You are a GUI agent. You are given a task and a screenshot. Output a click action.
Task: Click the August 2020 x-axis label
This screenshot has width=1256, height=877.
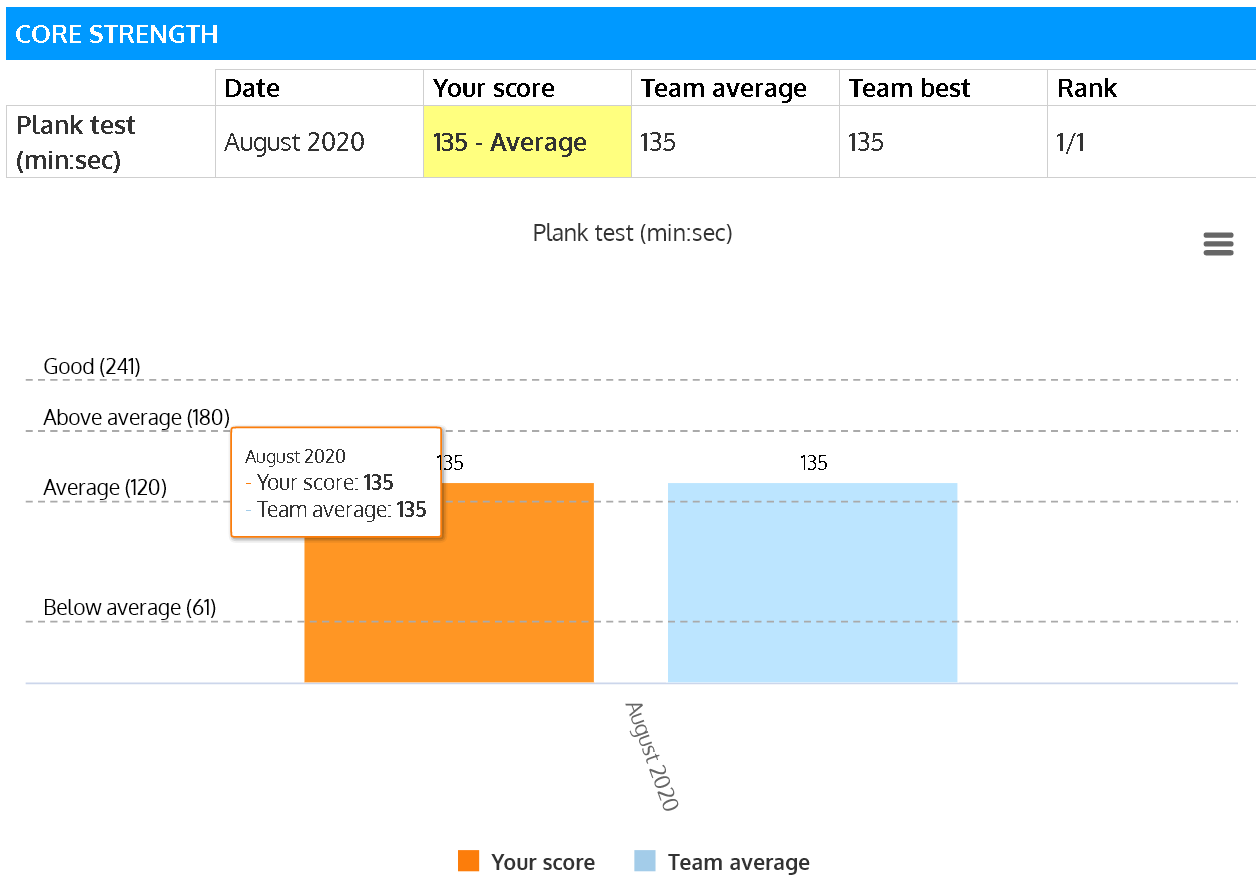coord(649,757)
